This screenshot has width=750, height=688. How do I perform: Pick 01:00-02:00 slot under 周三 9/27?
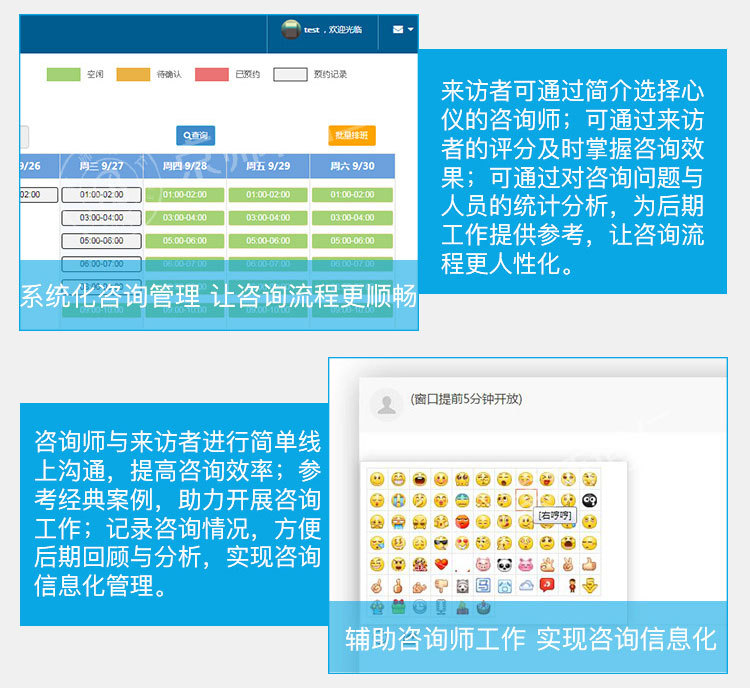[101, 195]
